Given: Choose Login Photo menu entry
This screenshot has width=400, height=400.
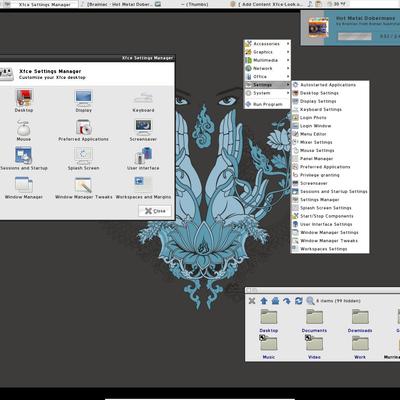Looking at the screenshot, I should [x=330, y=118].
